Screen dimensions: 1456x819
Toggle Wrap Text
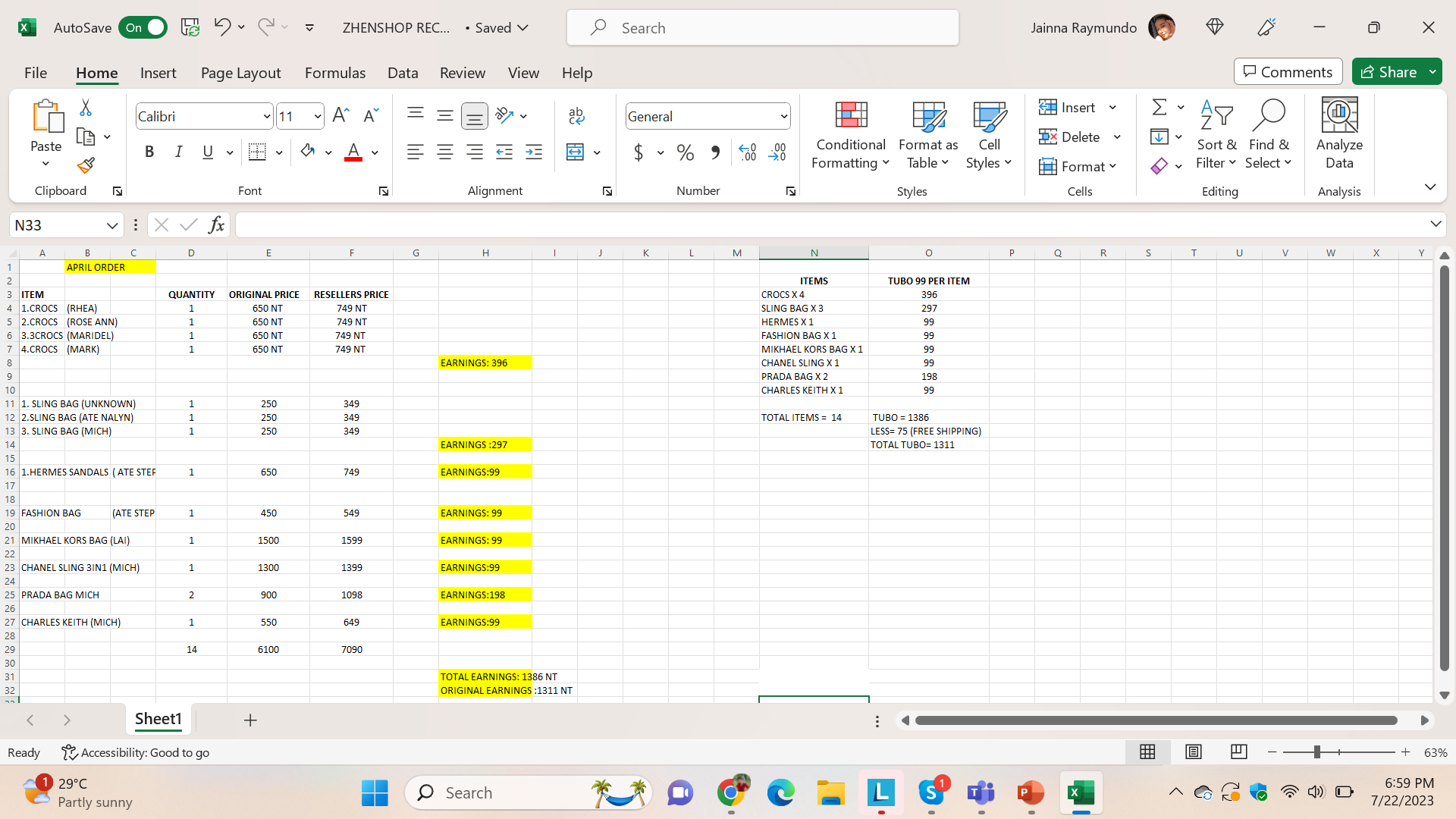tap(576, 115)
